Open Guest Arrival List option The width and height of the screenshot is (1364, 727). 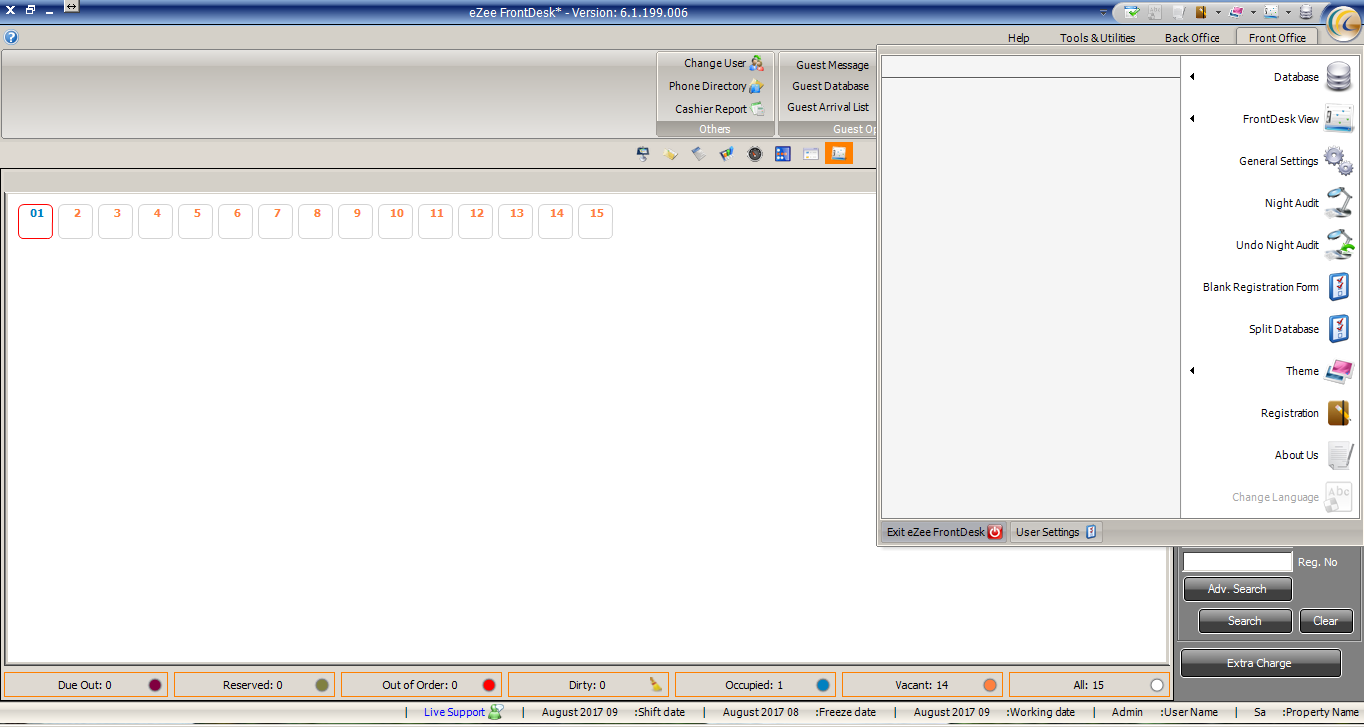pos(828,107)
